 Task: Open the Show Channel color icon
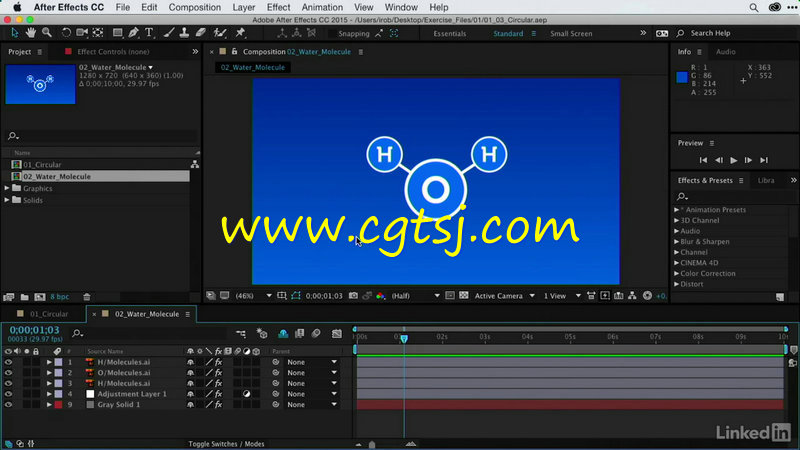pyautogui.click(x=381, y=296)
